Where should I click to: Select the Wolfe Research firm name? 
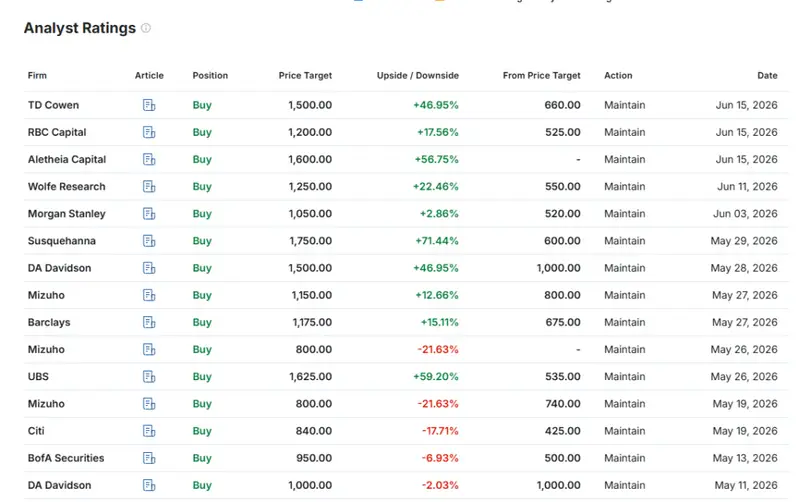[x=67, y=187]
